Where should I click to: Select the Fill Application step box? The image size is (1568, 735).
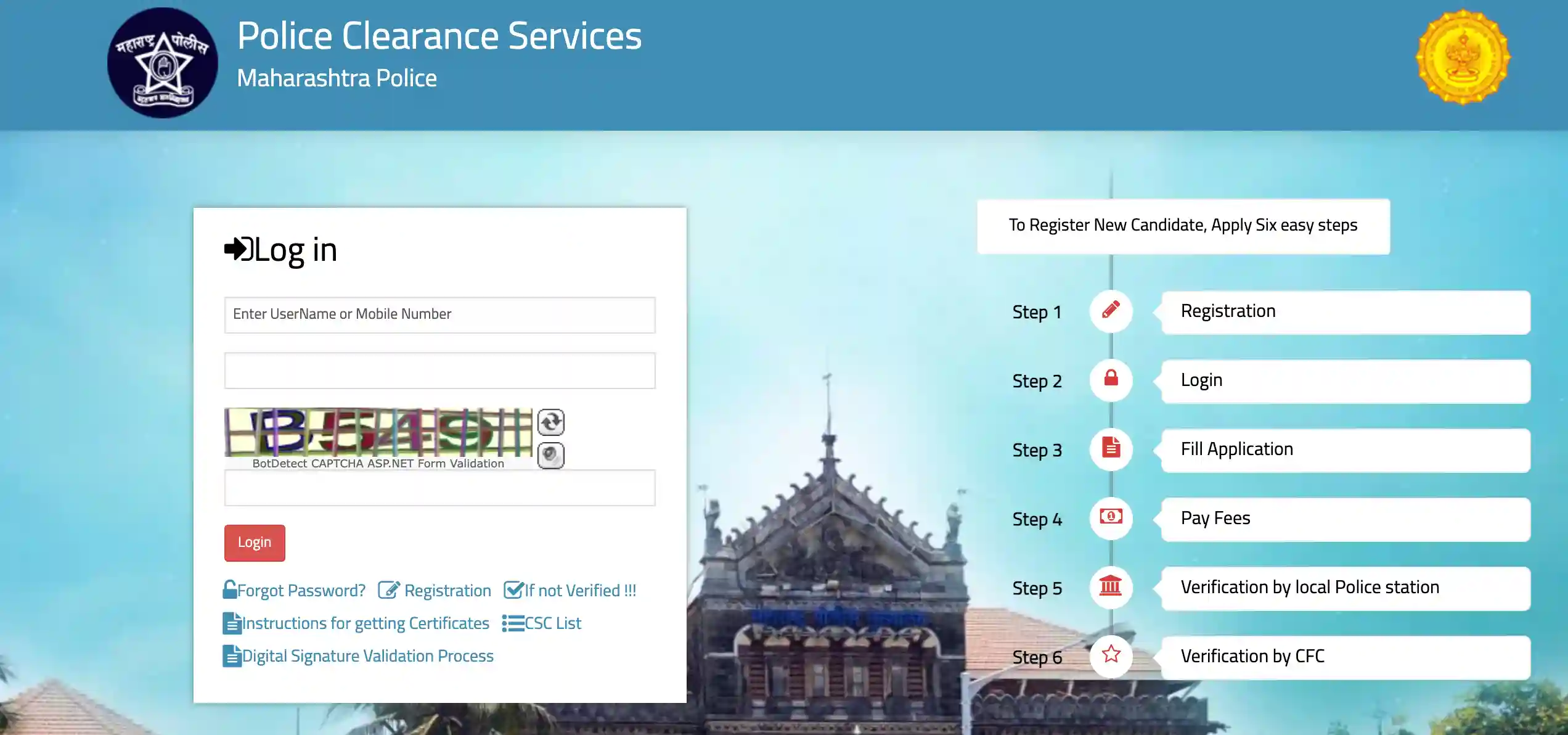tap(1345, 450)
